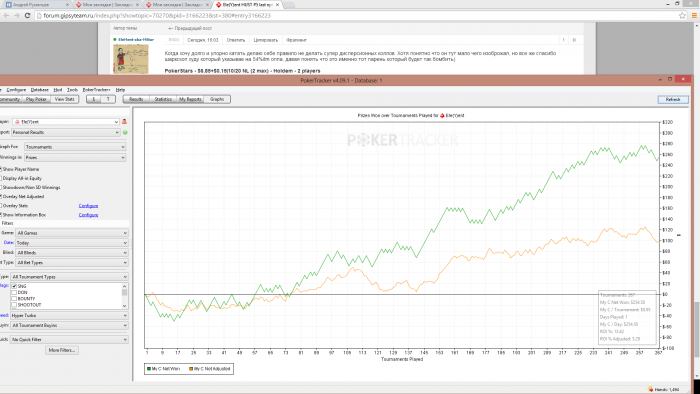Toggle Overlay Net Adjusted checkbox
Image resolution: width=700 pixels, height=394 pixels.
pyautogui.click(x=0, y=196)
